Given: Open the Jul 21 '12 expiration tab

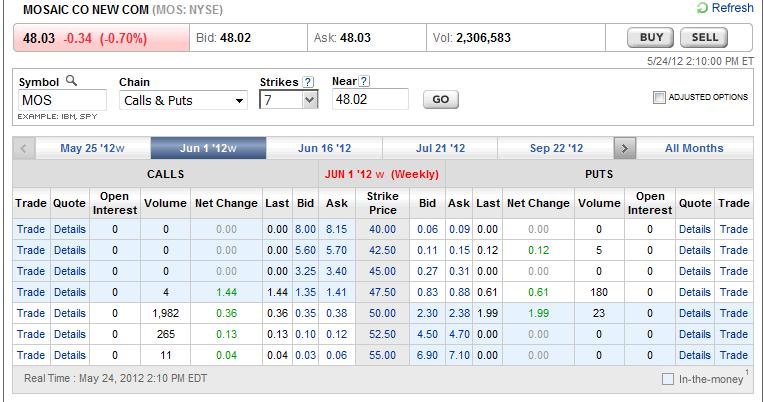Looking at the screenshot, I should point(441,148).
